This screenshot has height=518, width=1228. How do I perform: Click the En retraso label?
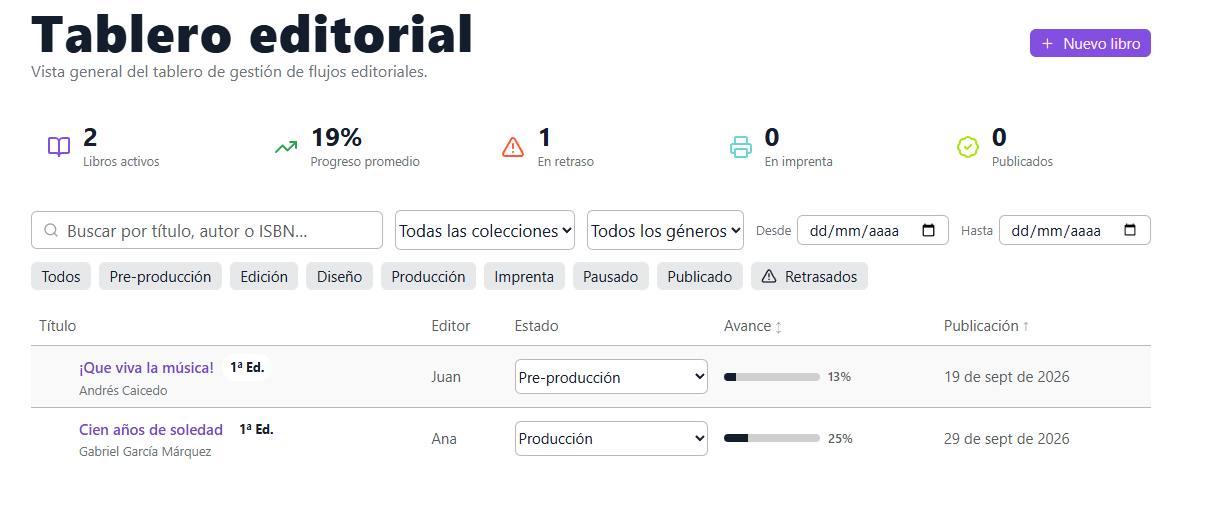pos(566,162)
